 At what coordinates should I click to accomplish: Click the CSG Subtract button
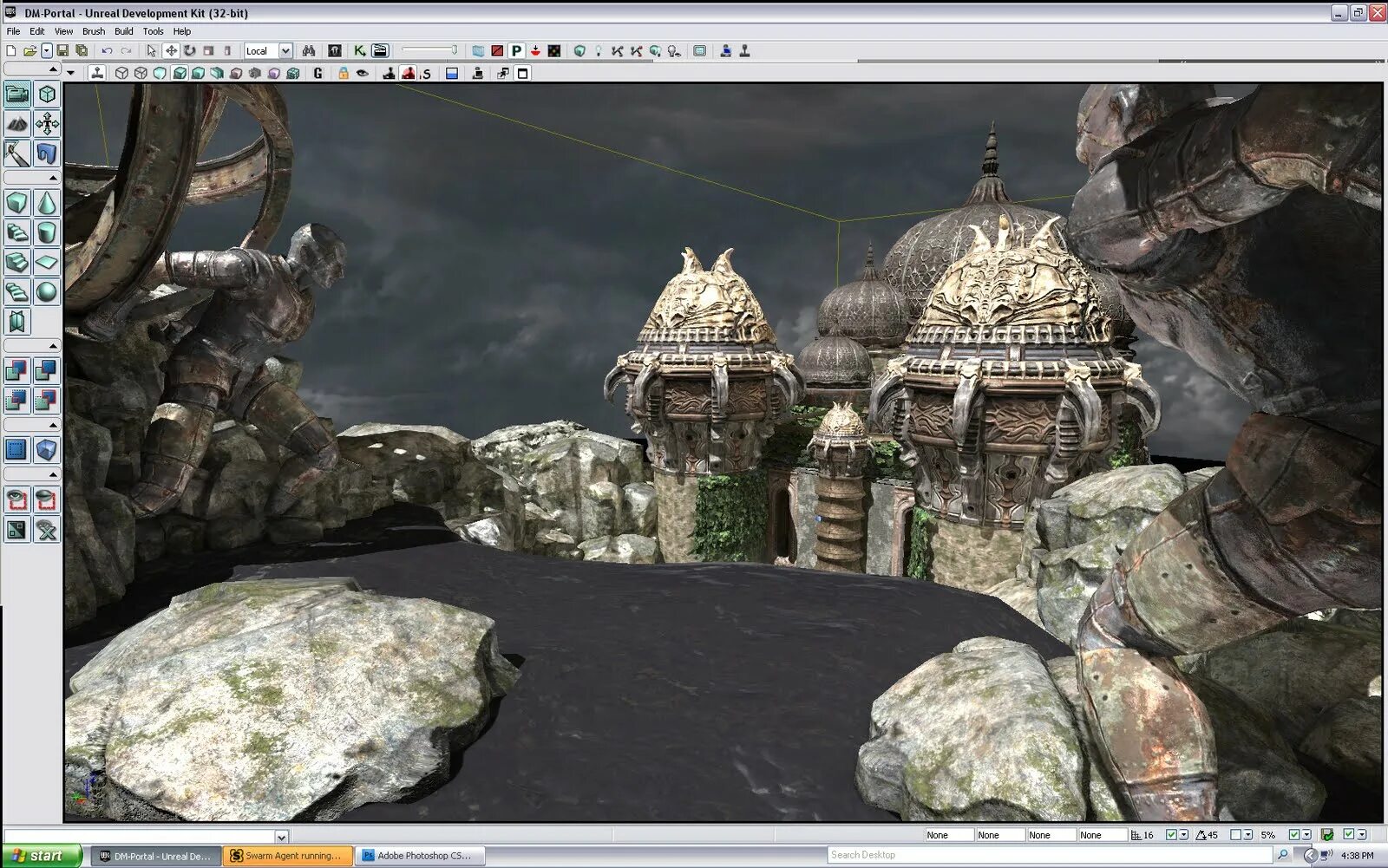click(47, 370)
